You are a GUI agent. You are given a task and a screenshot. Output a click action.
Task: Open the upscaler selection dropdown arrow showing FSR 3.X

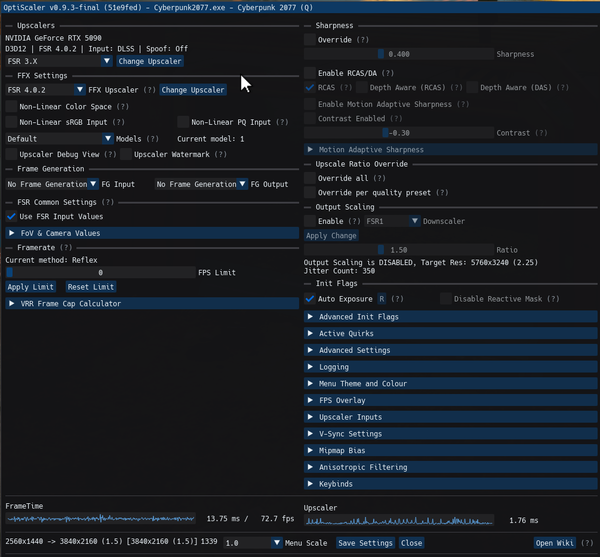(107, 61)
